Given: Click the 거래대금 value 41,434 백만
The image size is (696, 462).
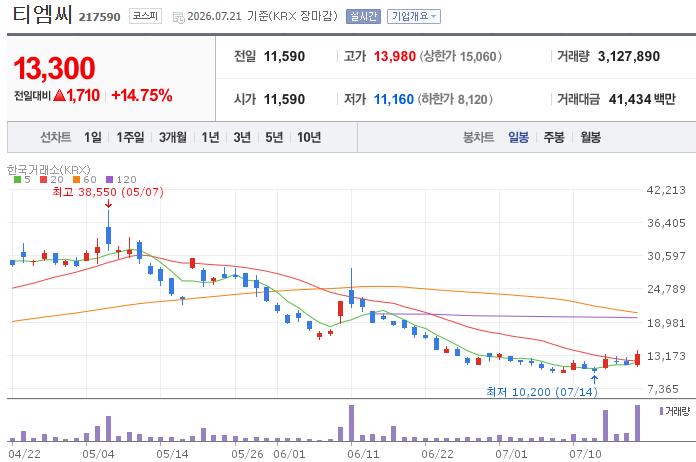Looking at the screenshot, I should [x=642, y=99].
